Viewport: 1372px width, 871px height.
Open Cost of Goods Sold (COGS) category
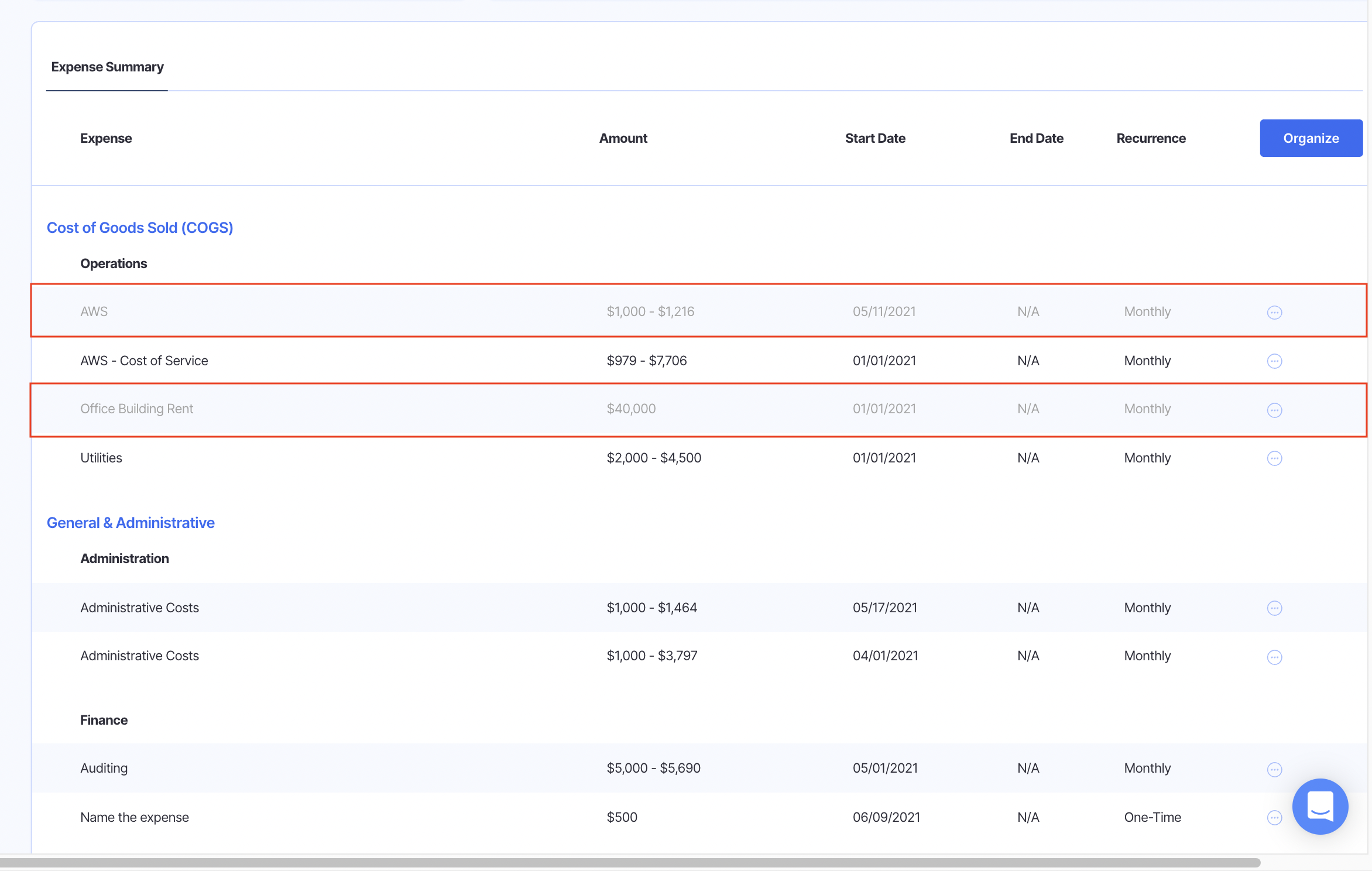[140, 228]
